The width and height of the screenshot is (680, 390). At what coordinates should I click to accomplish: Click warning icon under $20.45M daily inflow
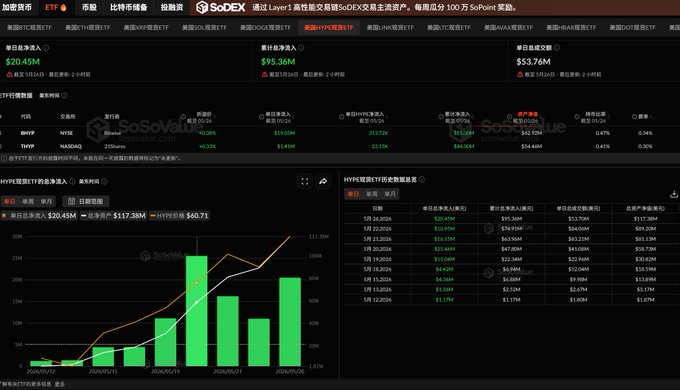tap(9, 75)
